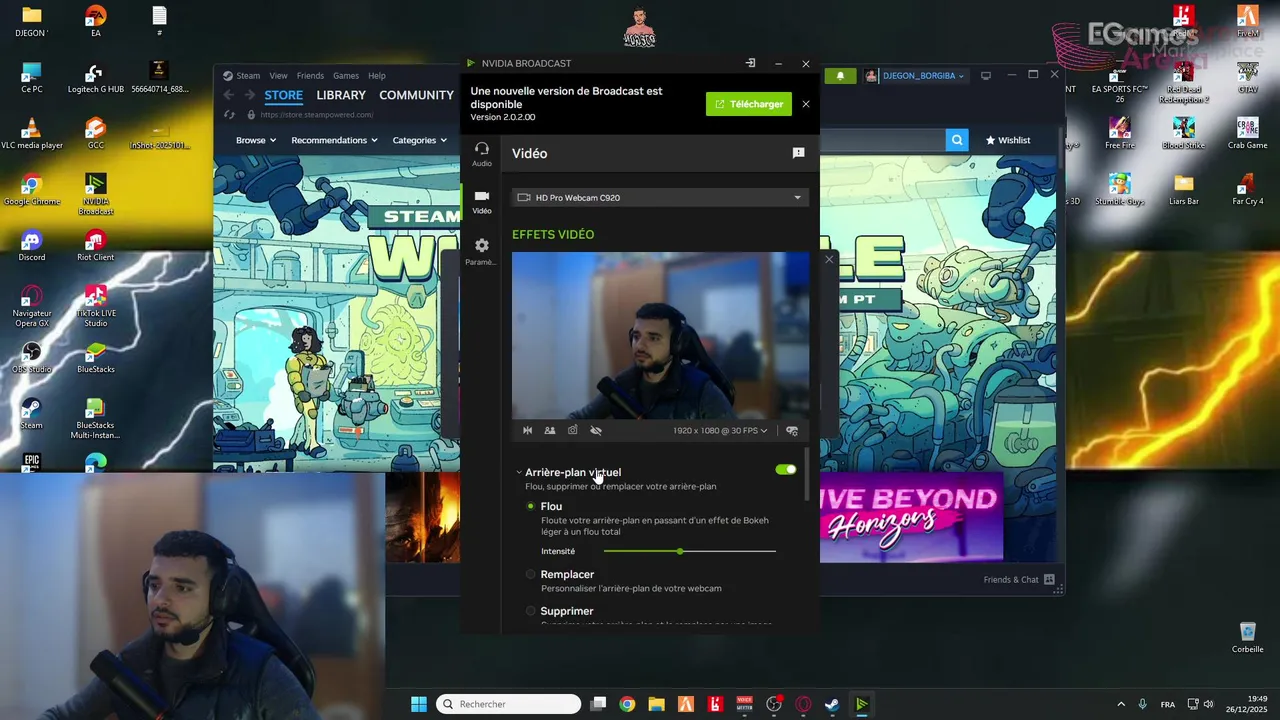This screenshot has width=1280, height=720.
Task: Click the camera rotate icon under the preview
Action: coord(573,430)
